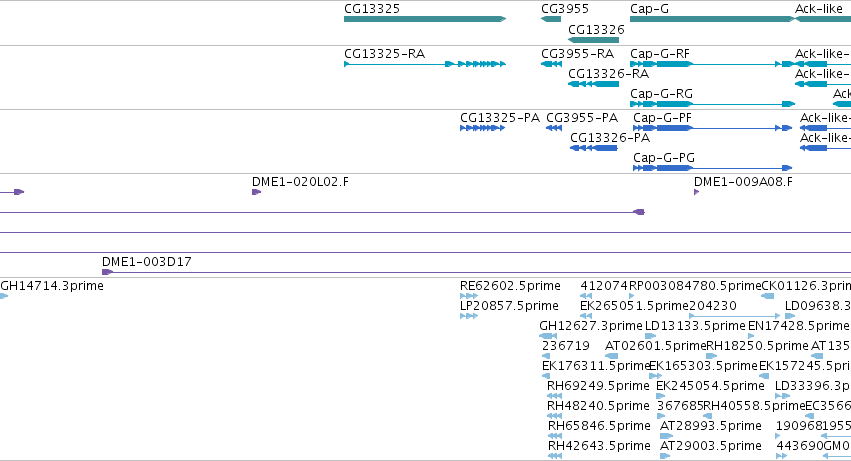Screen dimensions: 851x461
Task: Select the RE62602.5prime EST glyph
Action: pyautogui.click(x=469, y=296)
